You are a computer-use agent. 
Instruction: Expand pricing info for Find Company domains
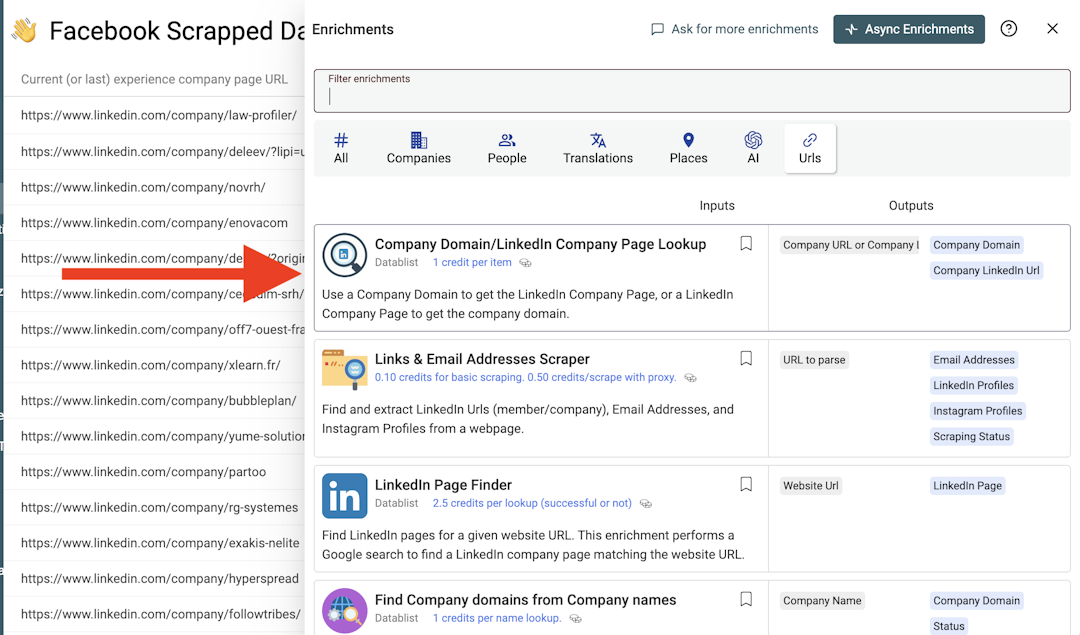tap(575, 619)
